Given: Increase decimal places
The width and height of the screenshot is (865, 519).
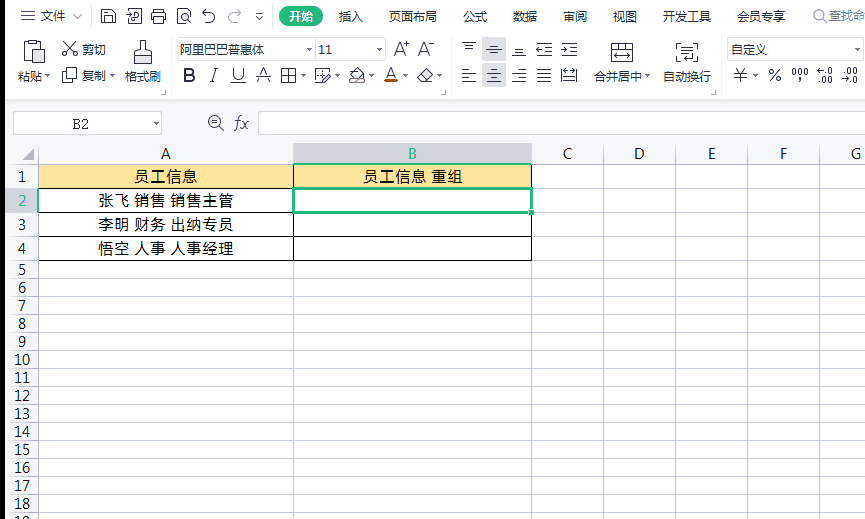Looking at the screenshot, I should [x=825, y=75].
